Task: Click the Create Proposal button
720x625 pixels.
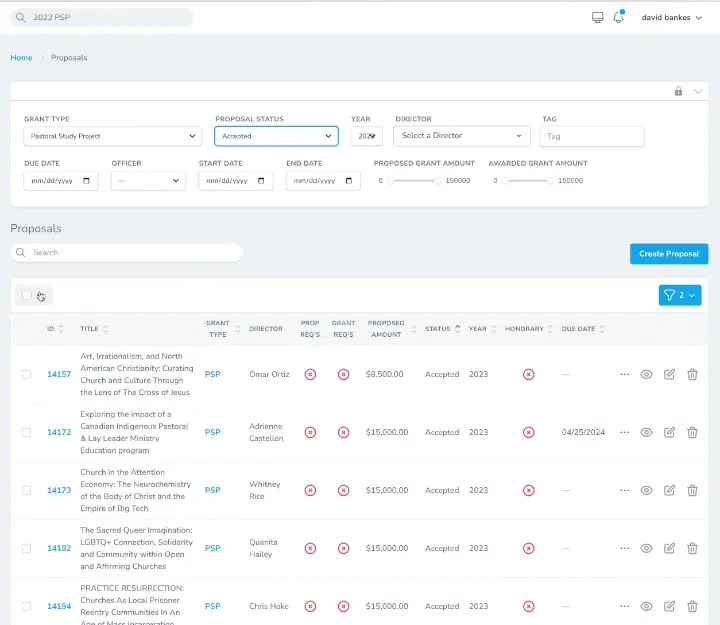Action: pos(669,254)
